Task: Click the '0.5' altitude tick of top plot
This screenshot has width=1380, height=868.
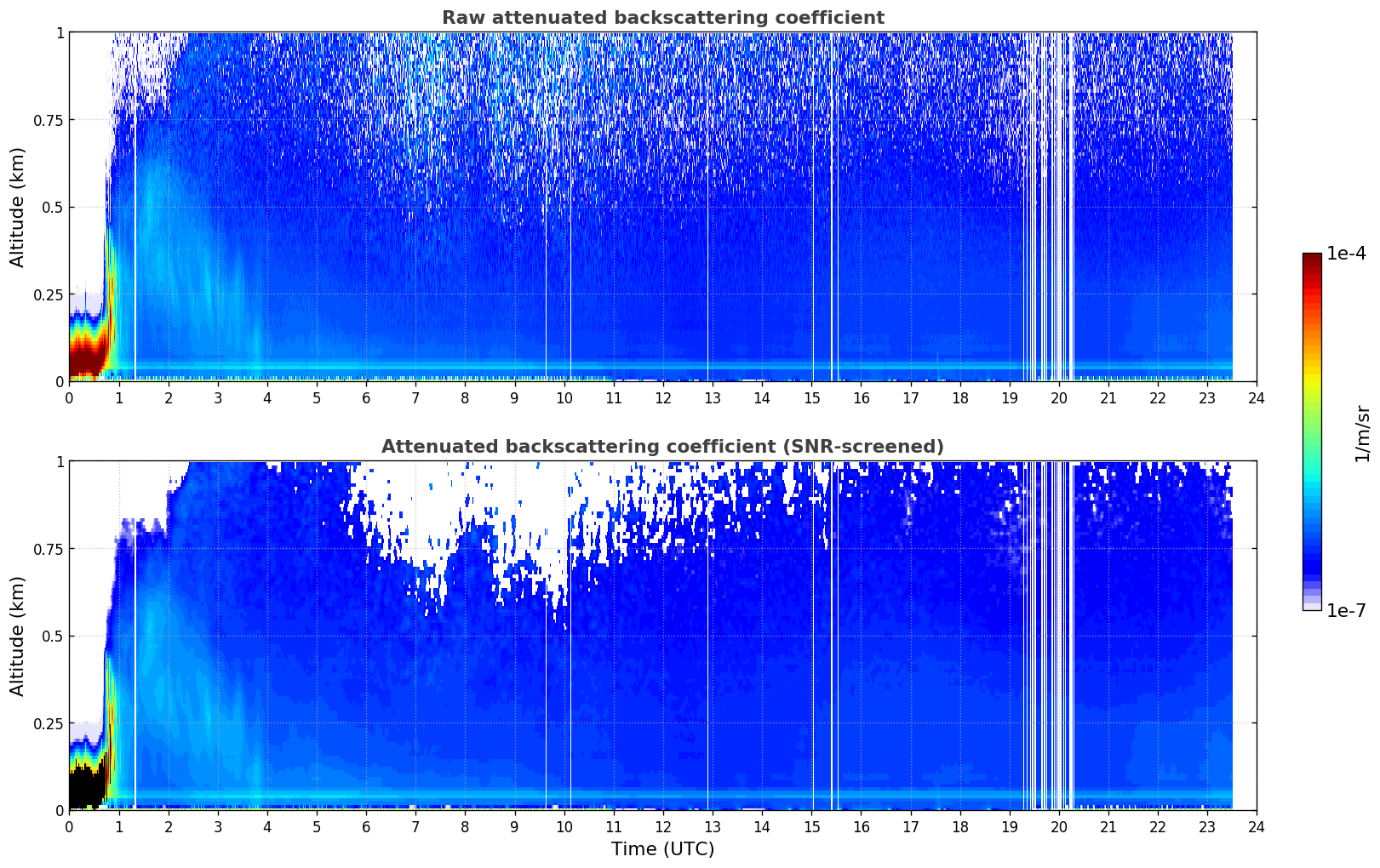Action: (53, 208)
